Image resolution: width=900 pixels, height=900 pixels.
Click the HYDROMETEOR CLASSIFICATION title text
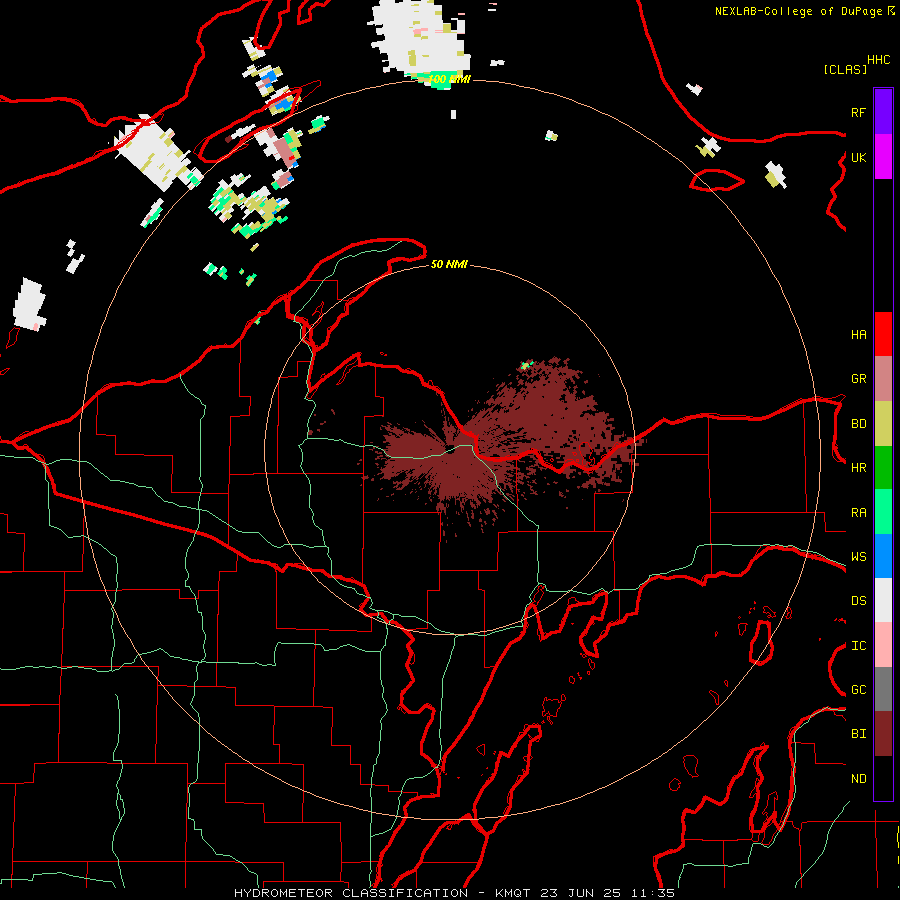coord(351,893)
